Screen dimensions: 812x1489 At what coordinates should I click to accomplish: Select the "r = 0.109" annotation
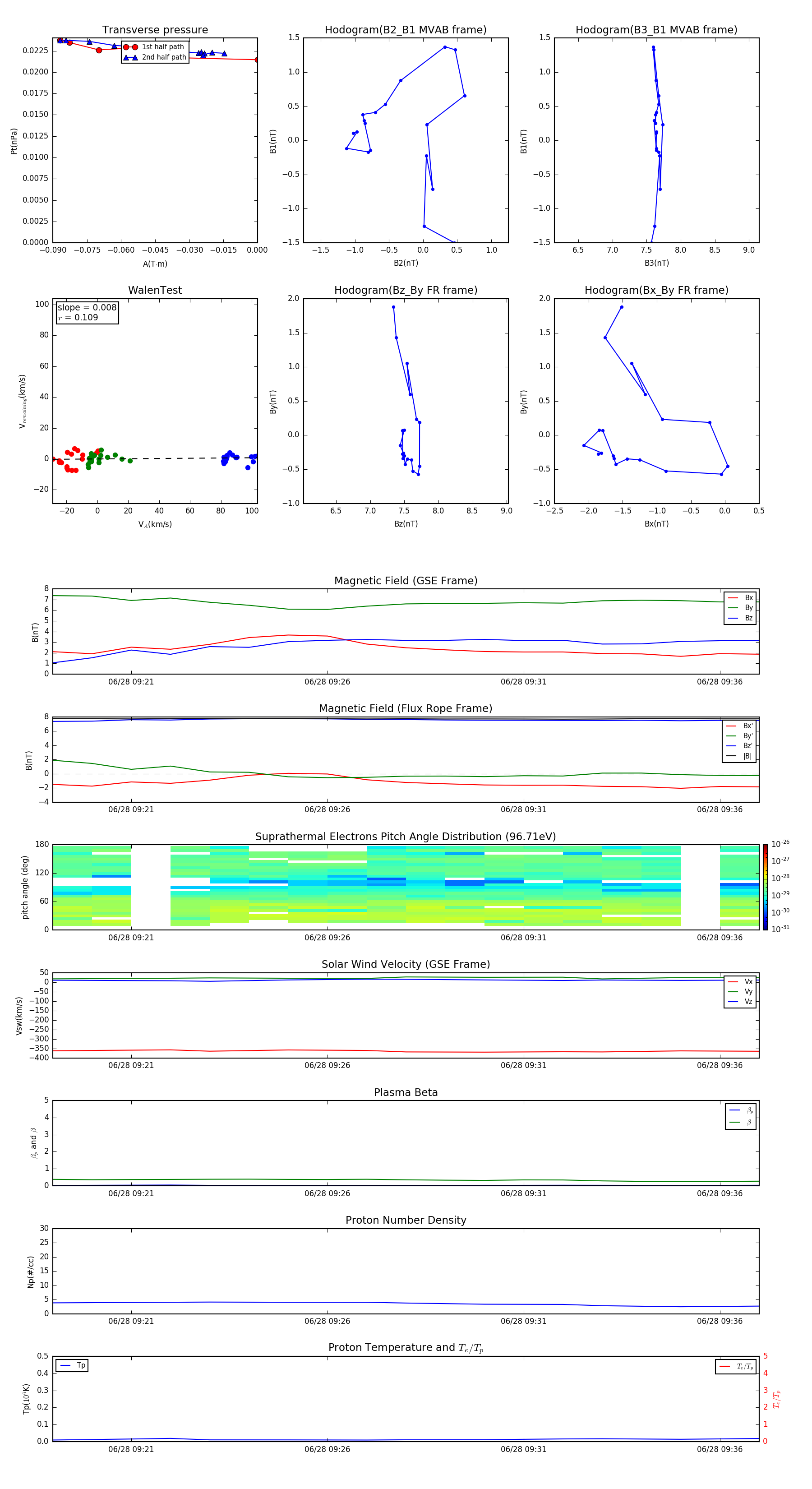tap(78, 317)
